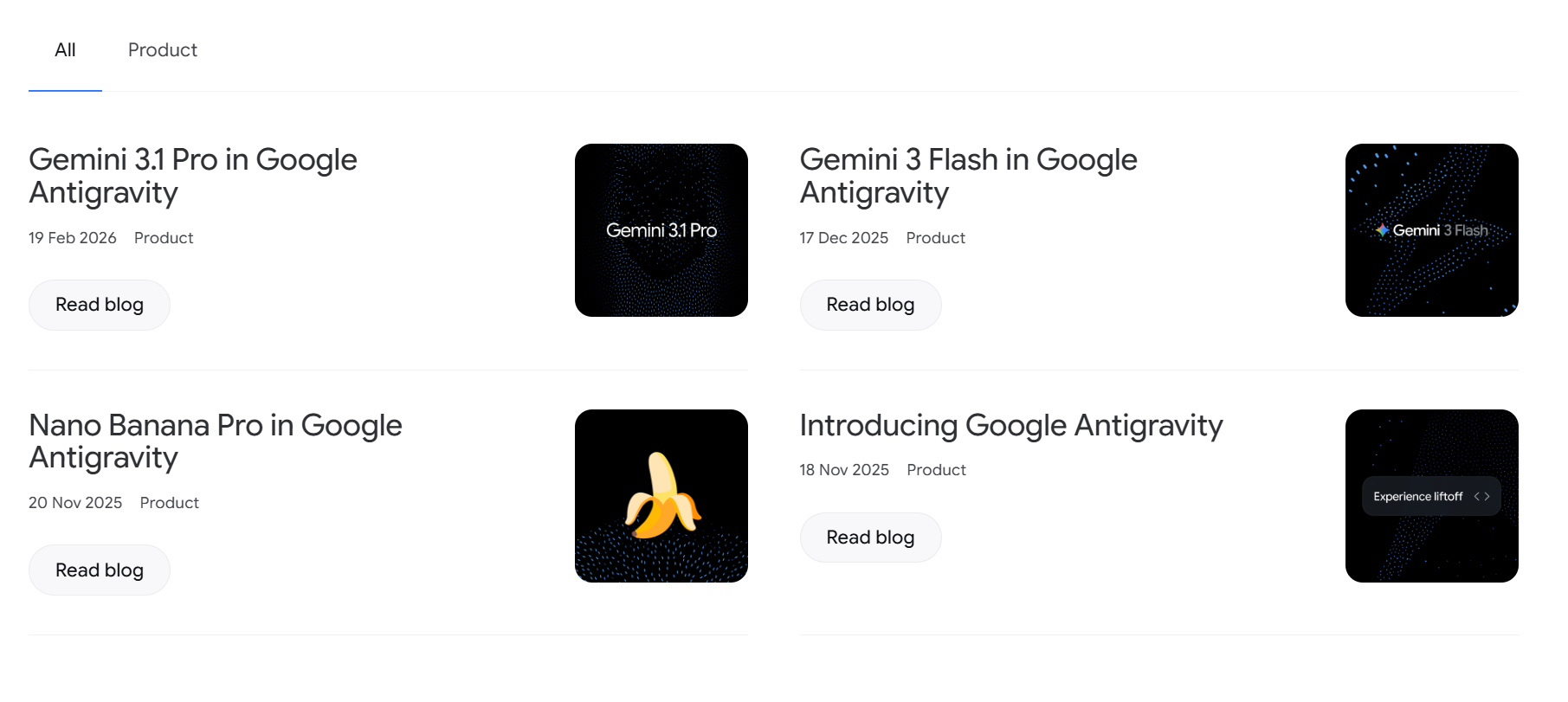Open the Introducing Google Antigravity title
Viewport: 1568px width, 702px height.
pyautogui.click(x=1010, y=426)
